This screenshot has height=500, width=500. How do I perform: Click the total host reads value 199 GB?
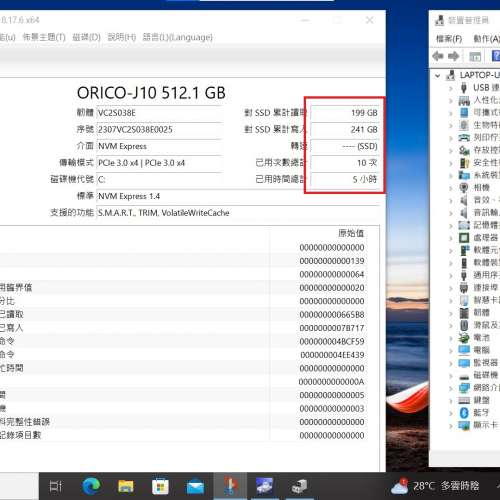(345, 113)
